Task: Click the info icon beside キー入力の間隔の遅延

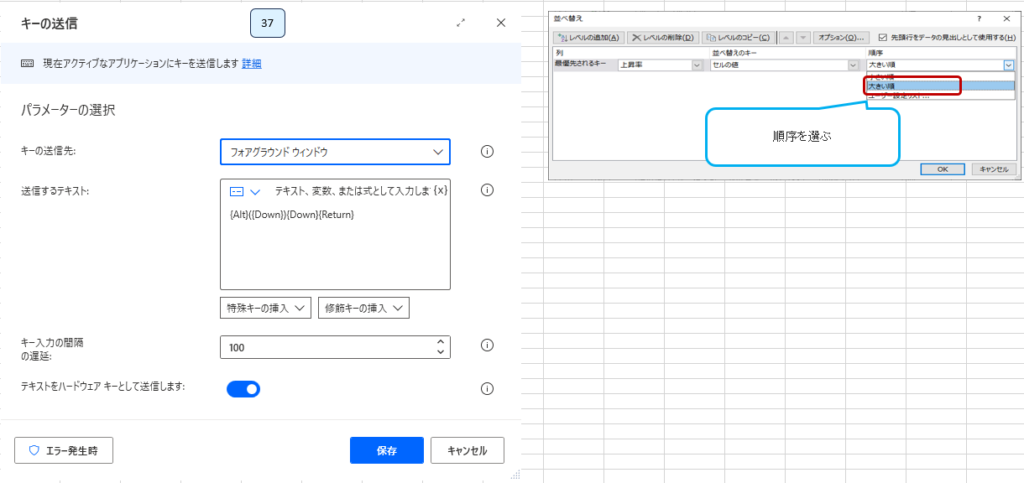Action: click(x=488, y=346)
